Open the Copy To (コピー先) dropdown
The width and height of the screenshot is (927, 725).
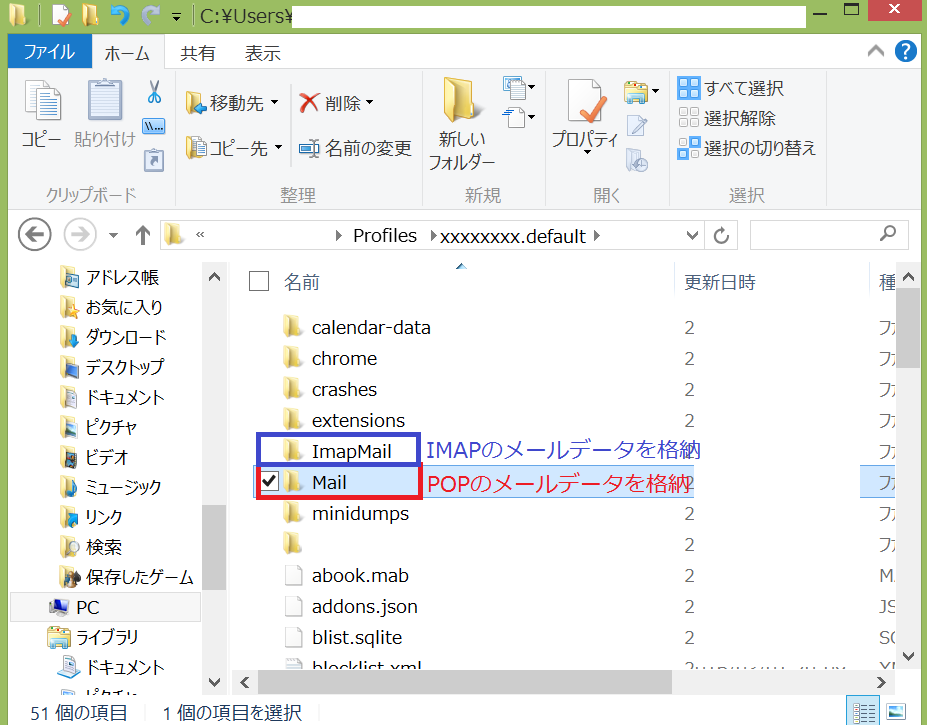[235, 148]
